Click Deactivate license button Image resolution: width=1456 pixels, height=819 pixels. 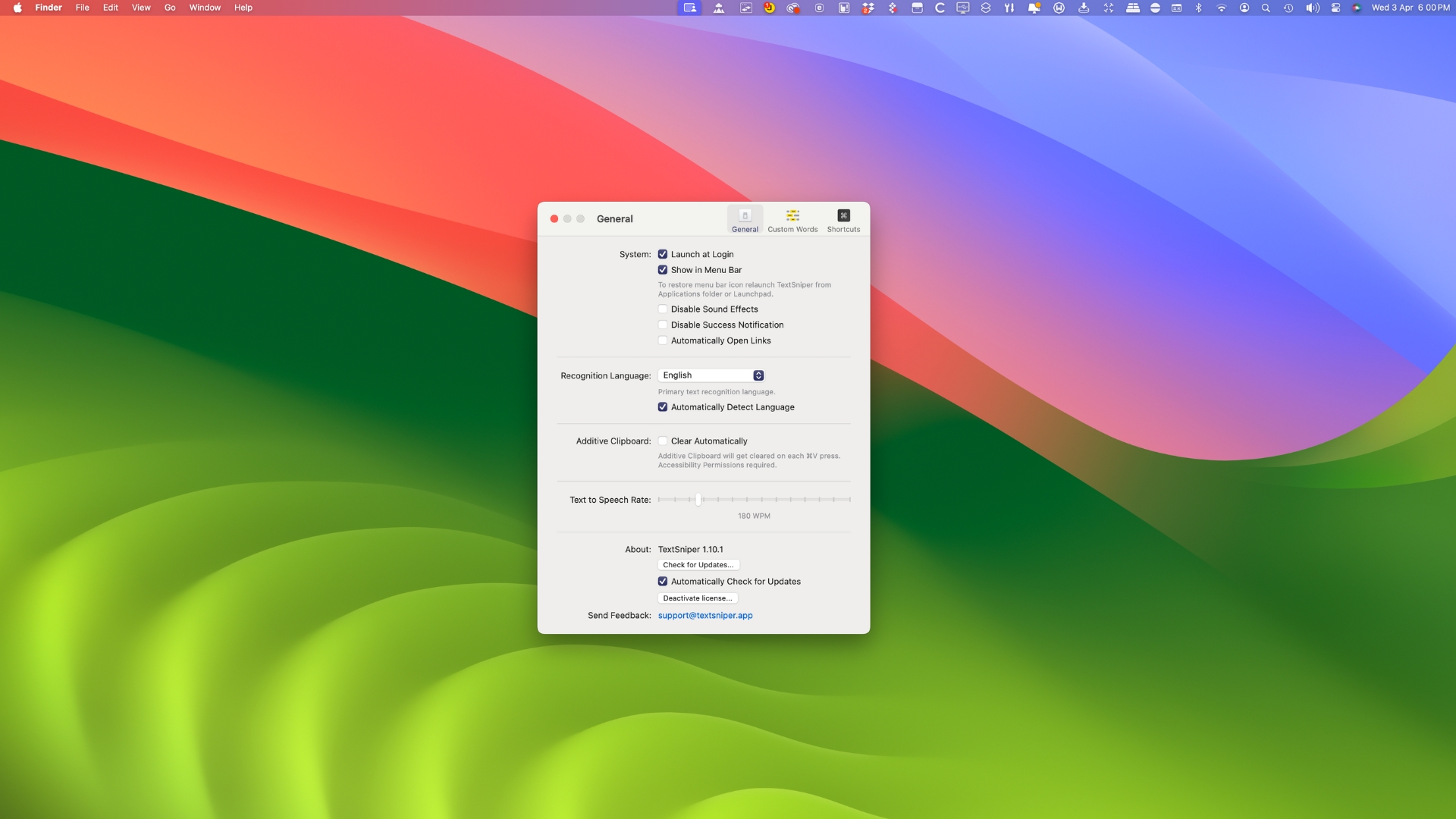tap(697, 598)
